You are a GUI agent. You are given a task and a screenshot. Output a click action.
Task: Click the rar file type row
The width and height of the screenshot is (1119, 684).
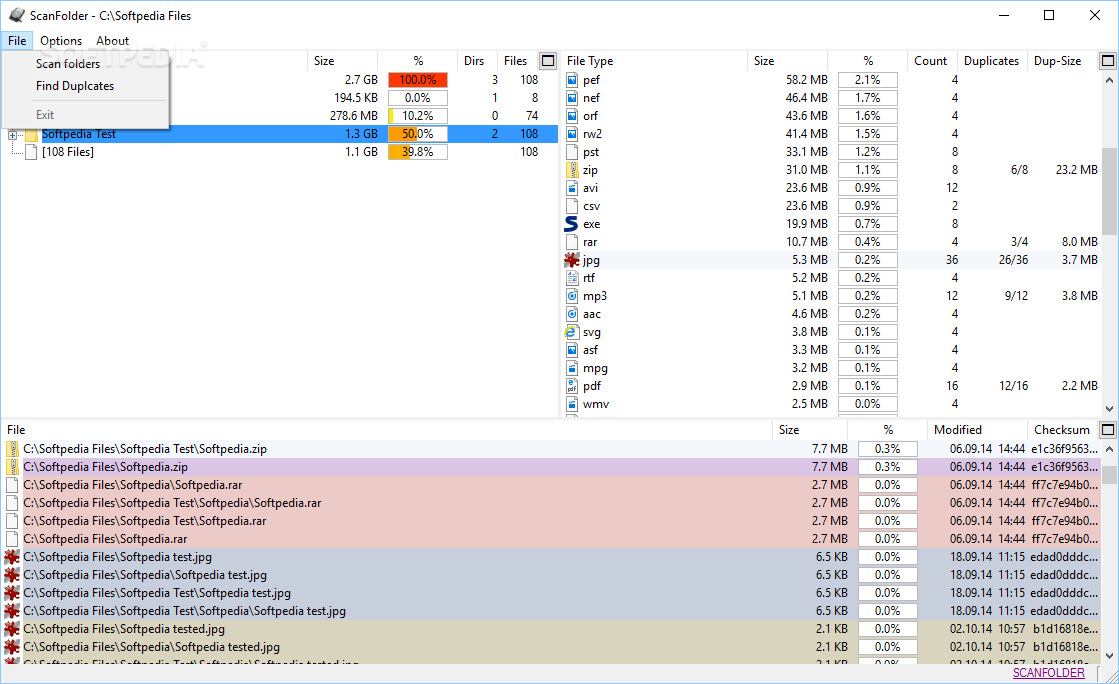click(x=831, y=242)
